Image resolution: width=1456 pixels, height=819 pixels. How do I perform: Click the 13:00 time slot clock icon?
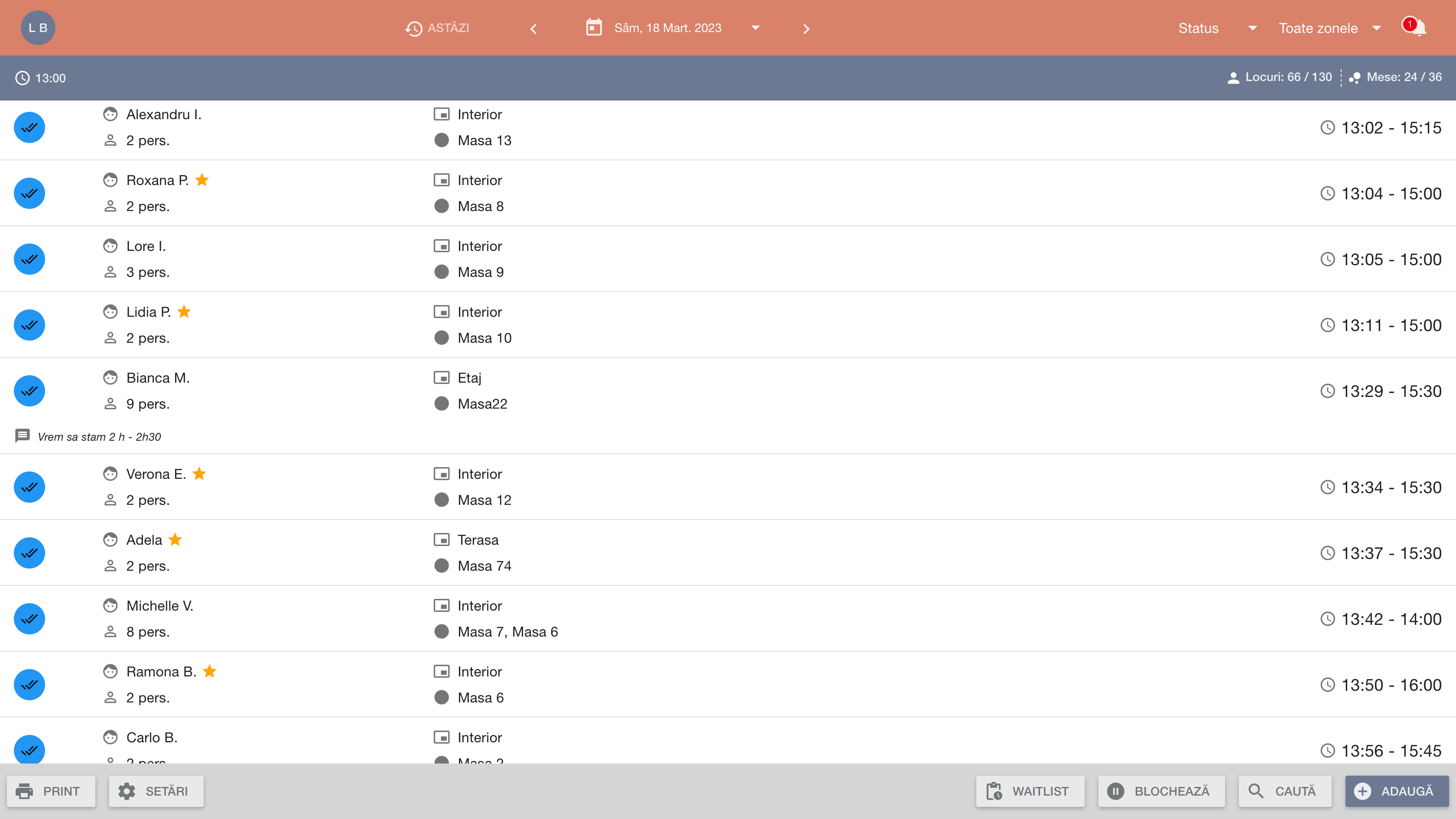22,78
